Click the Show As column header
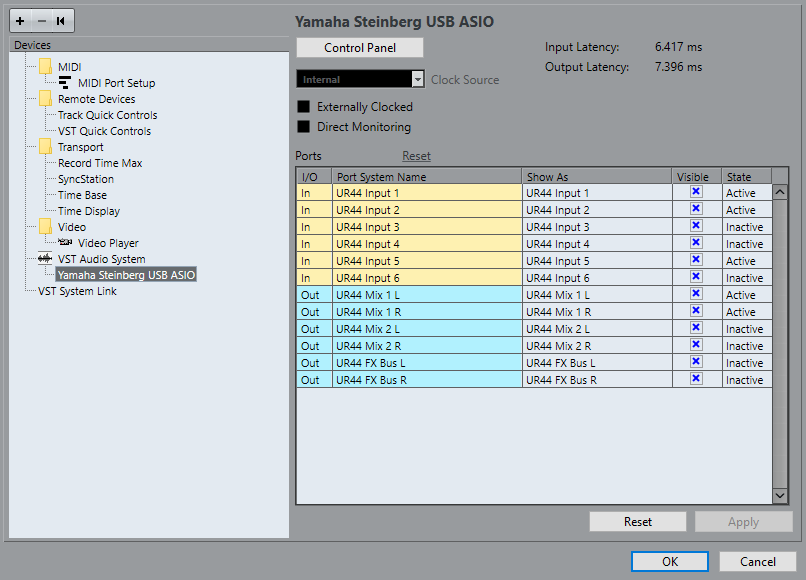Viewport: 806px width, 580px height. point(596,176)
